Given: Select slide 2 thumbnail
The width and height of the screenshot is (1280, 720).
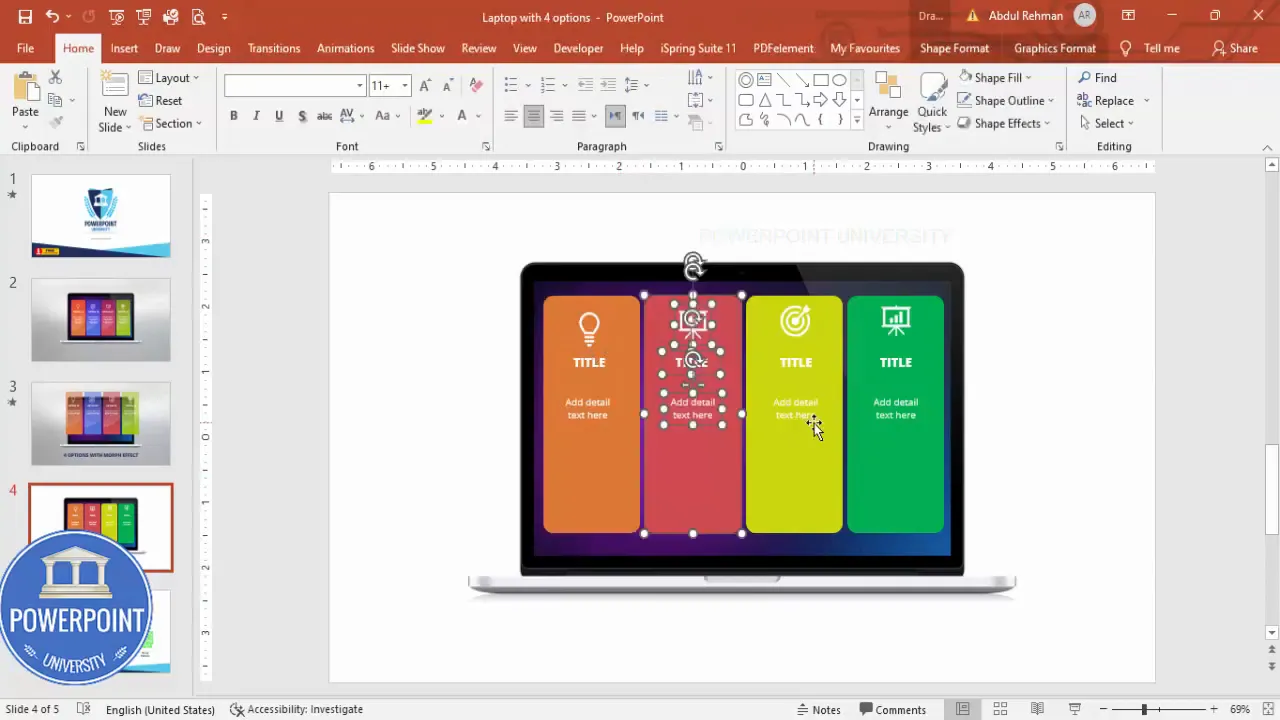Looking at the screenshot, I should pos(101,320).
